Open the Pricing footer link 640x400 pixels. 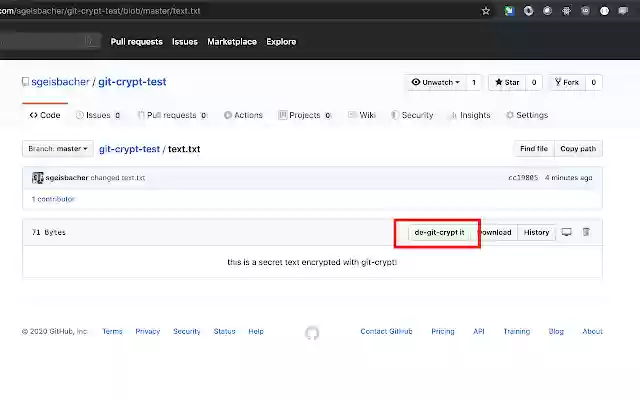pyautogui.click(x=443, y=331)
